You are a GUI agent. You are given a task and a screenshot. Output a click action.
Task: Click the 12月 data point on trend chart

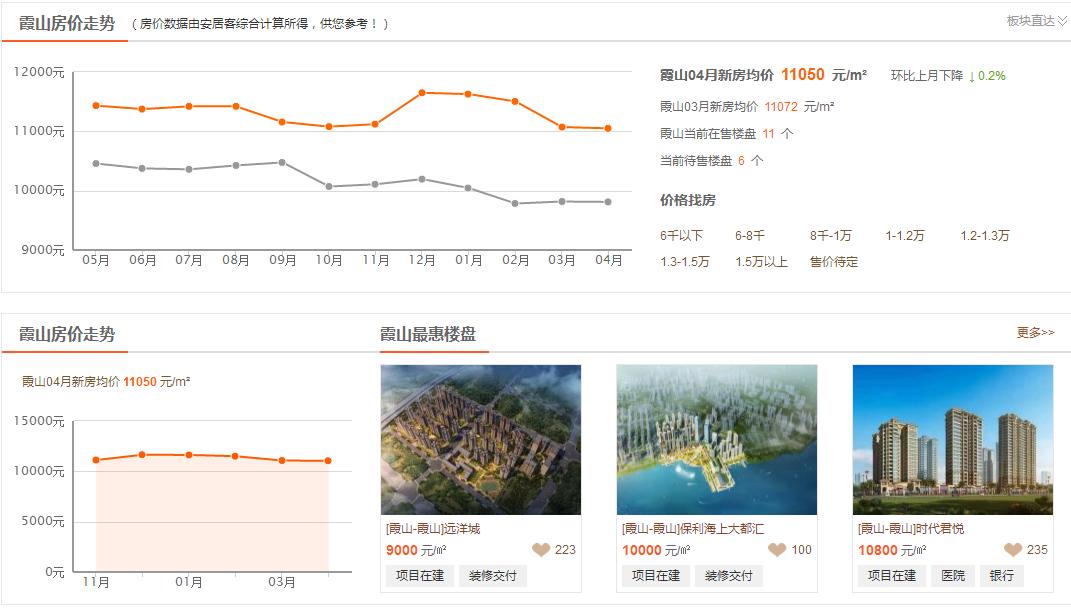[422, 92]
